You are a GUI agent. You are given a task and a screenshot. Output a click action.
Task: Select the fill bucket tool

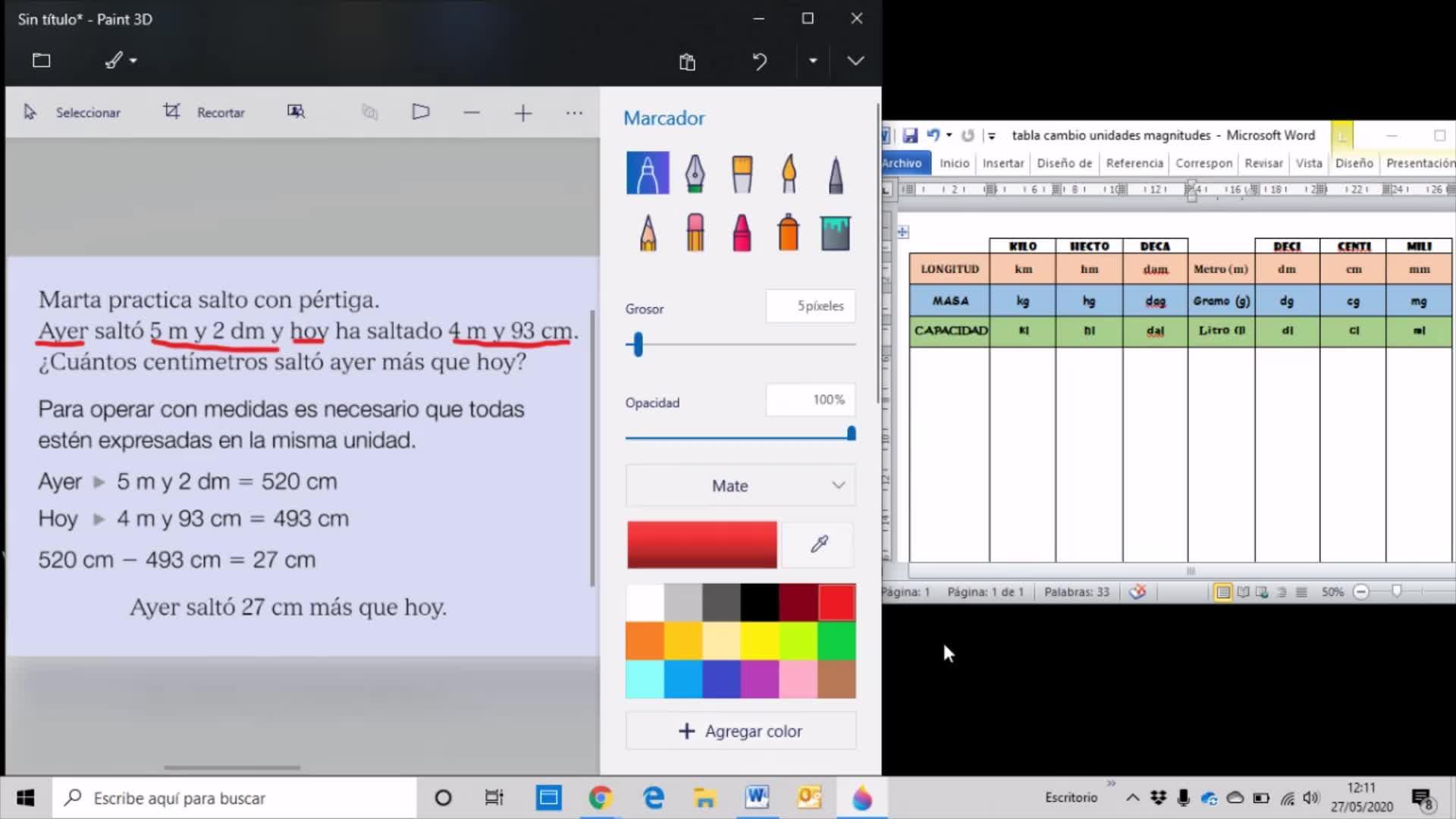coord(835,232)
